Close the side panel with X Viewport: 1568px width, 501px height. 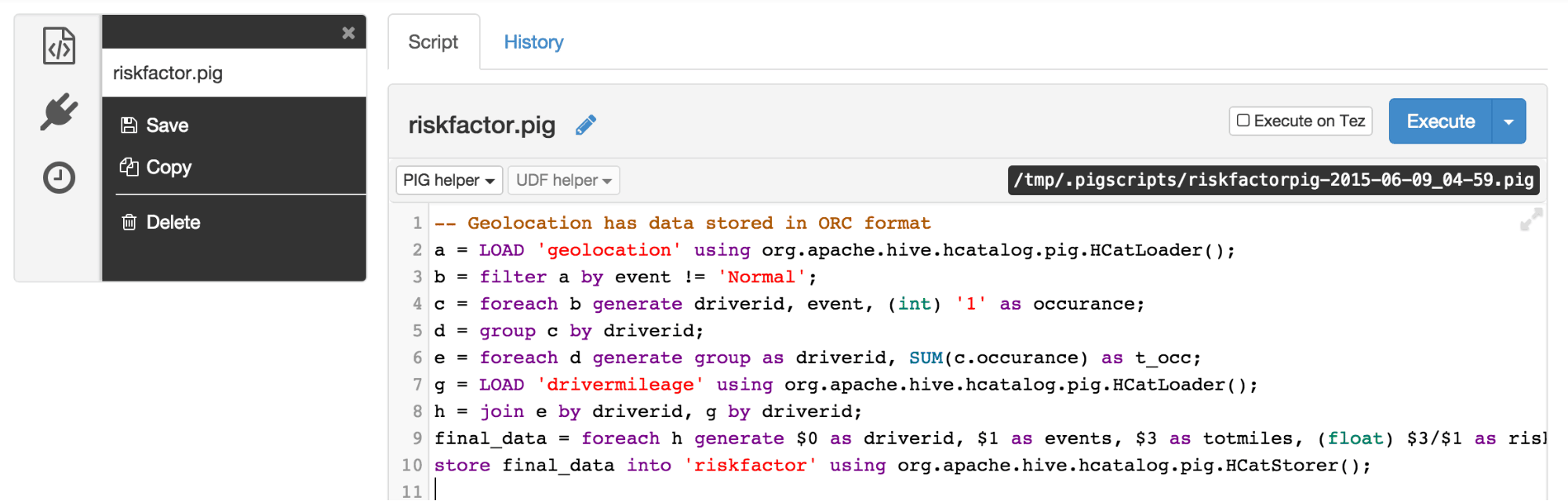(x=348, y=33)
